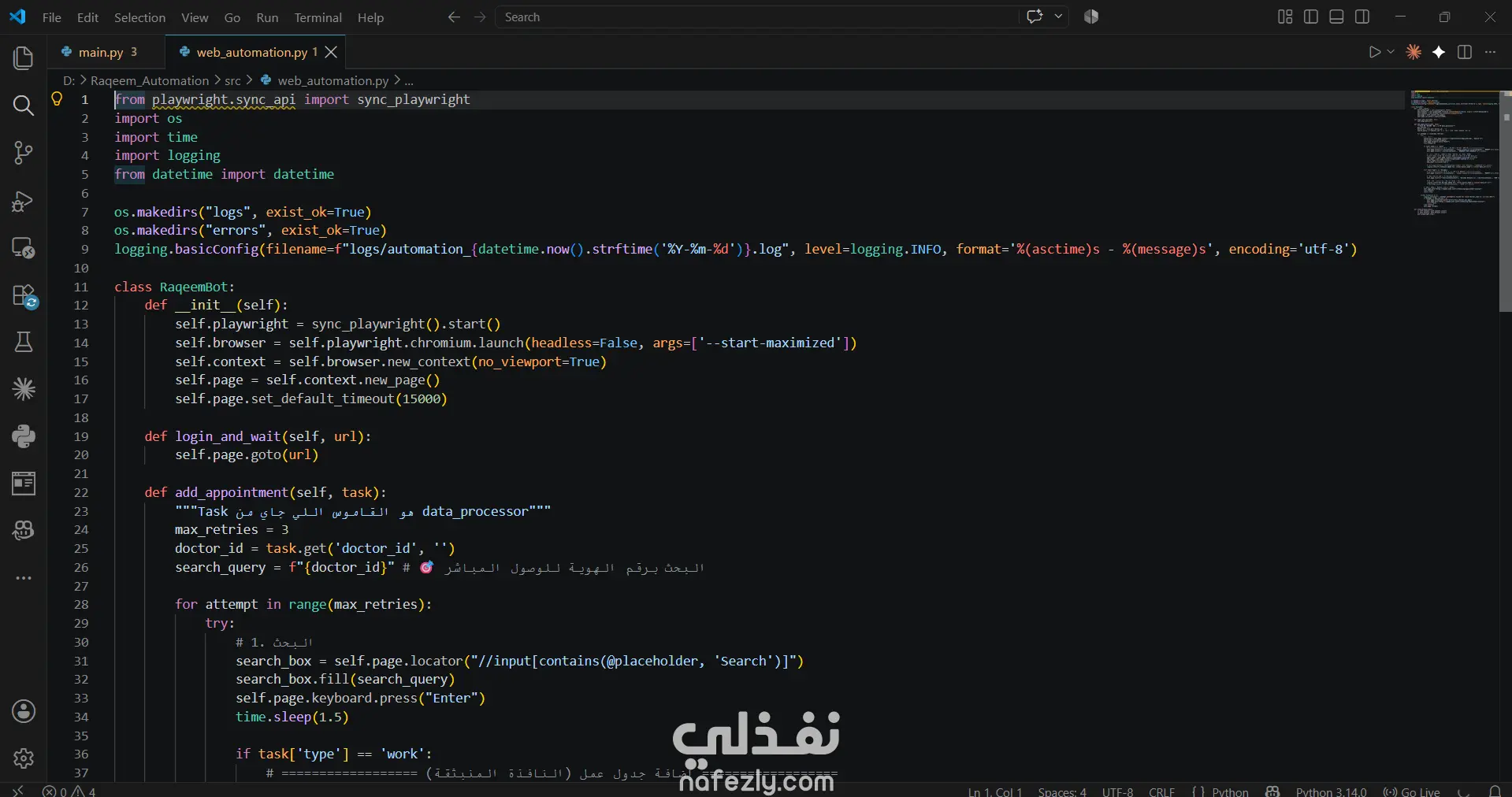The height and width of the screenshot is (797, 1512).
Task: Select interpreter Python 3.14.0
Action: [1331, 791]
